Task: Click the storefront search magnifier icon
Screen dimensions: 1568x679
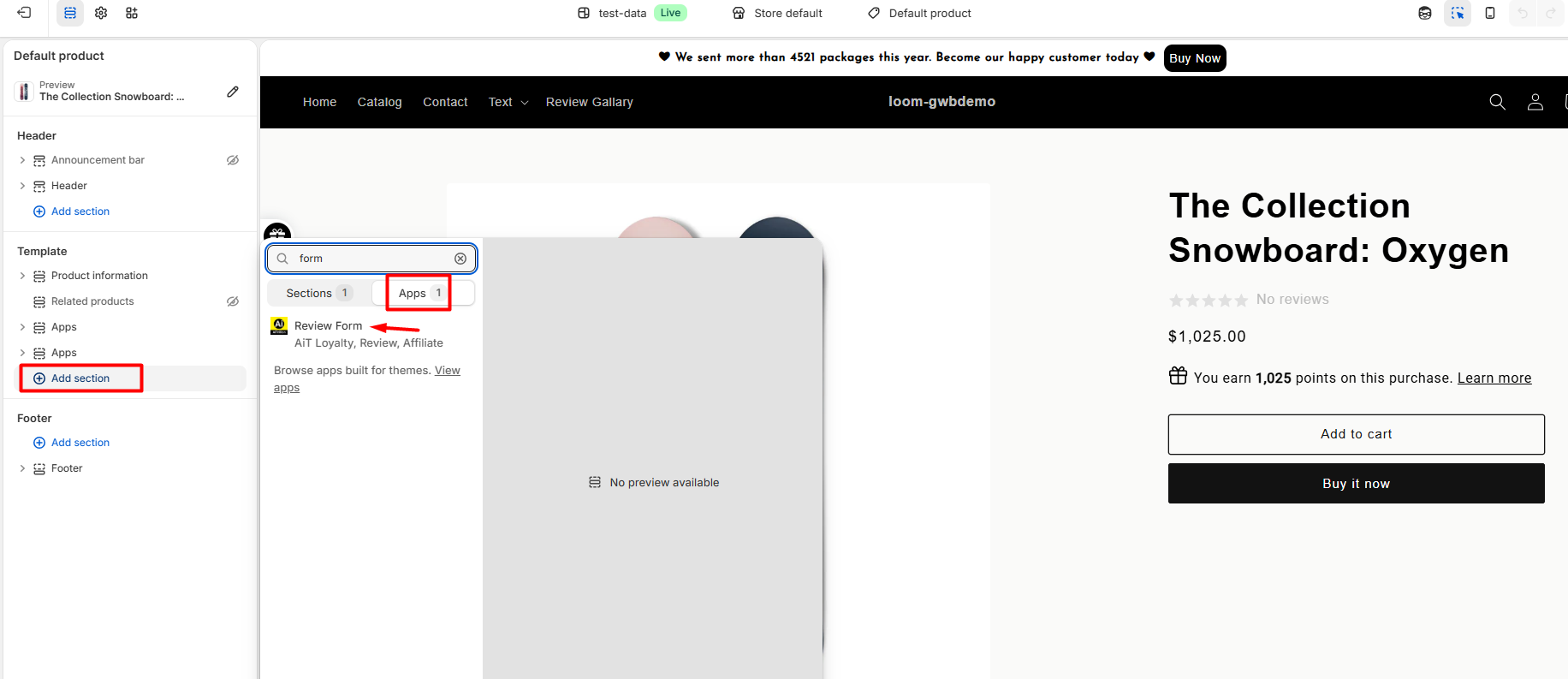Action: 1497,102
